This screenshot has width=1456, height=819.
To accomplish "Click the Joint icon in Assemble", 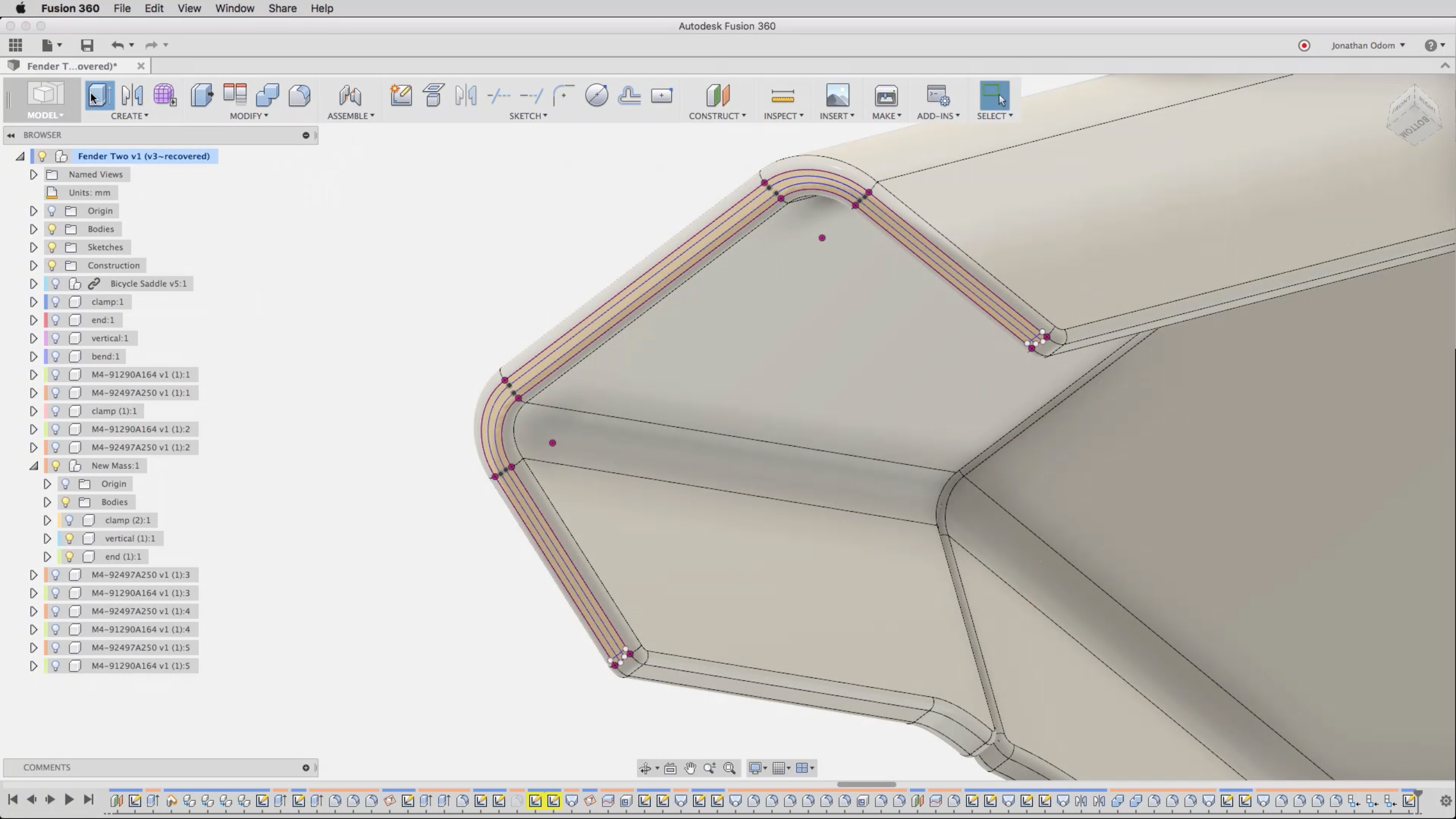I will (x=350, y=95).
